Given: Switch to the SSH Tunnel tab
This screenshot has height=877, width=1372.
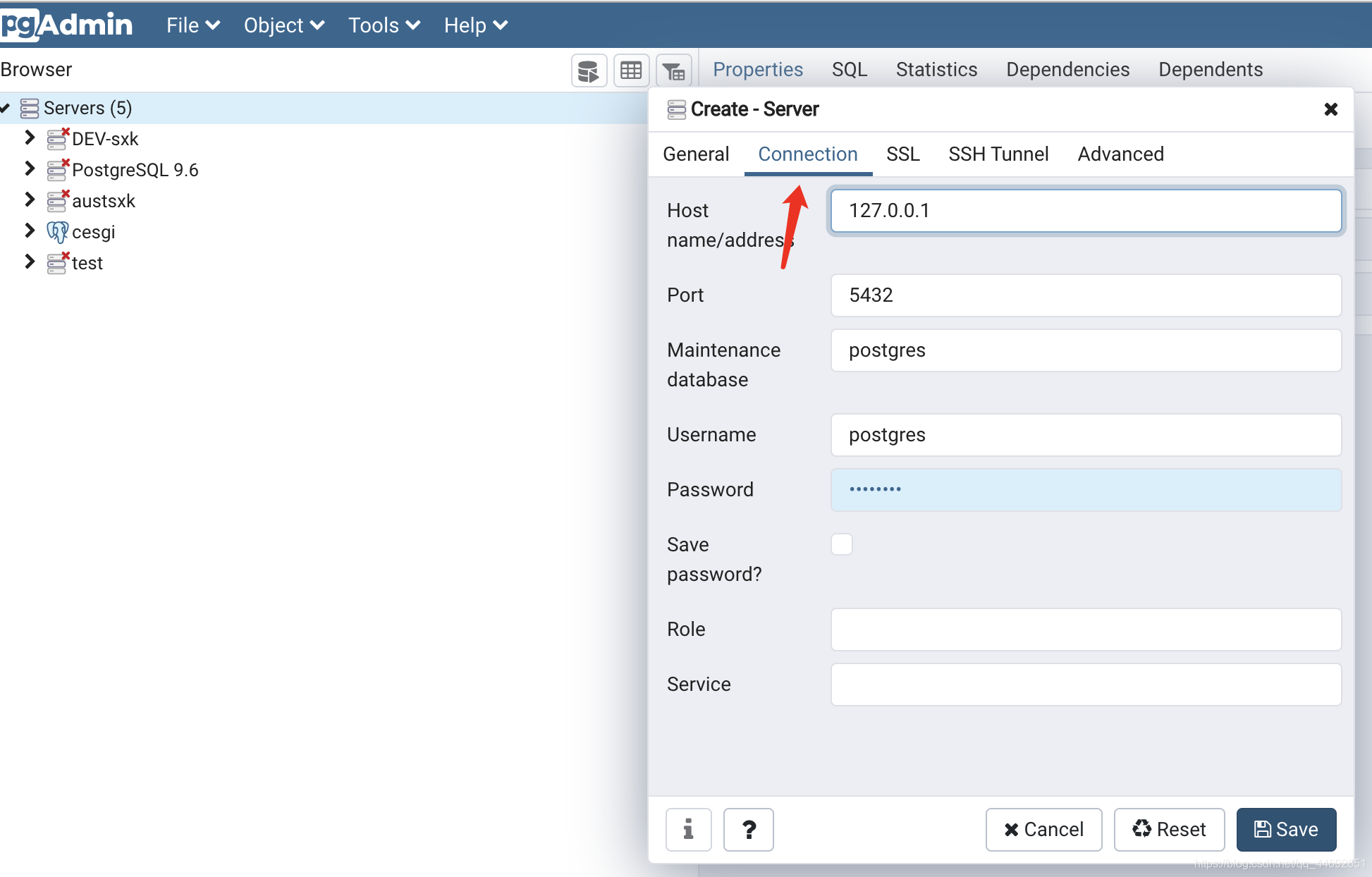Looking at the screenshot, I should pyautogui.click(x=998, y=154).
